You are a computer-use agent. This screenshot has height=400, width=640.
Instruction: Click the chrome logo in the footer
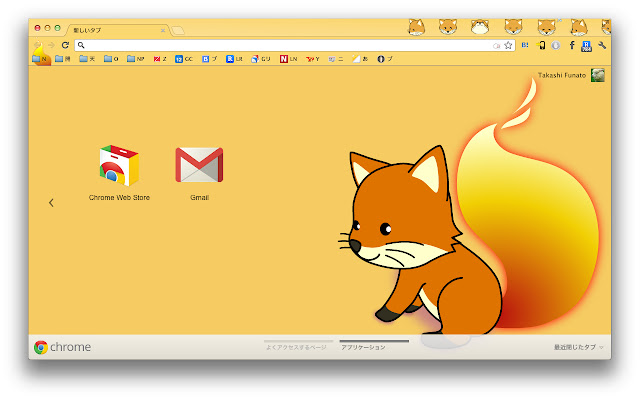click(x=62, y=347)
